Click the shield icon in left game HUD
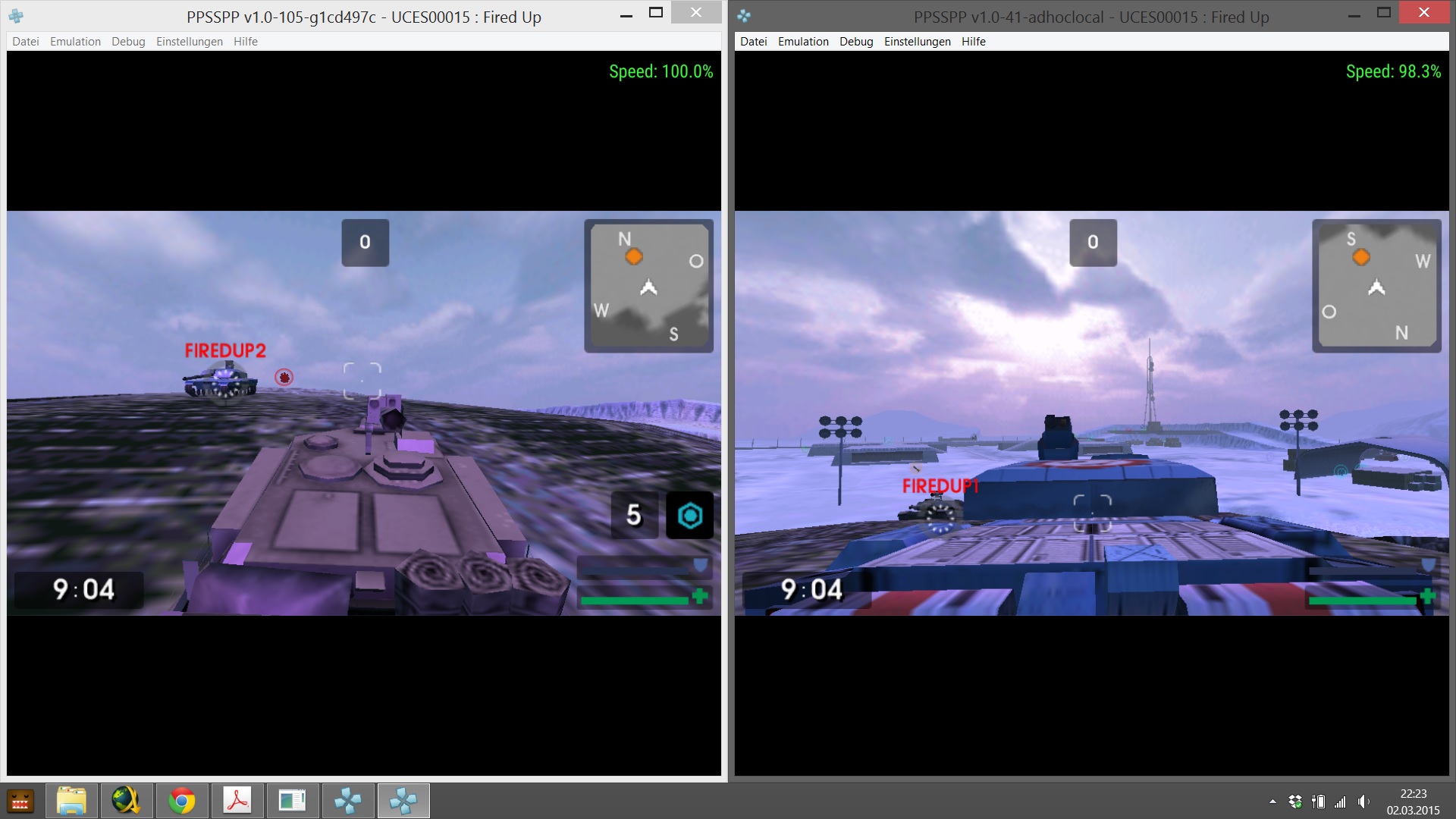Viewport: 1456px width, 819px height. coord(701,565)
